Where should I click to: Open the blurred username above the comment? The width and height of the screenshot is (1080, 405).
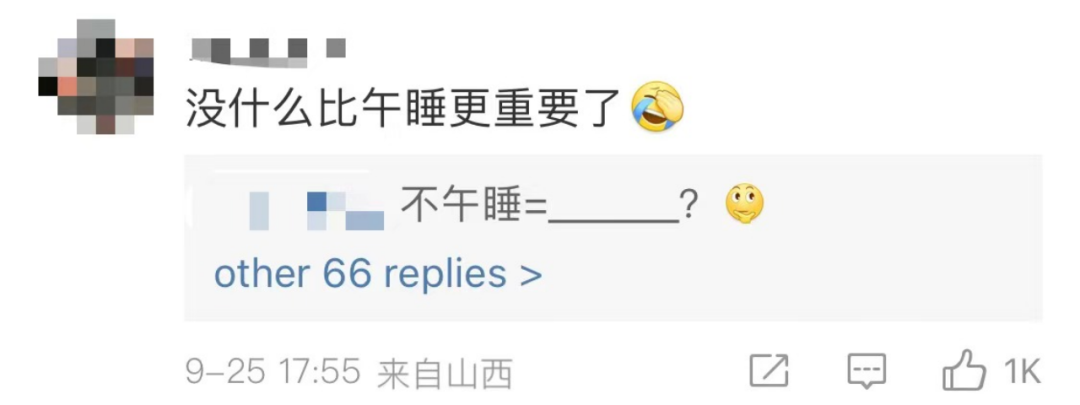pyautogui.click(x=267, y=52)
